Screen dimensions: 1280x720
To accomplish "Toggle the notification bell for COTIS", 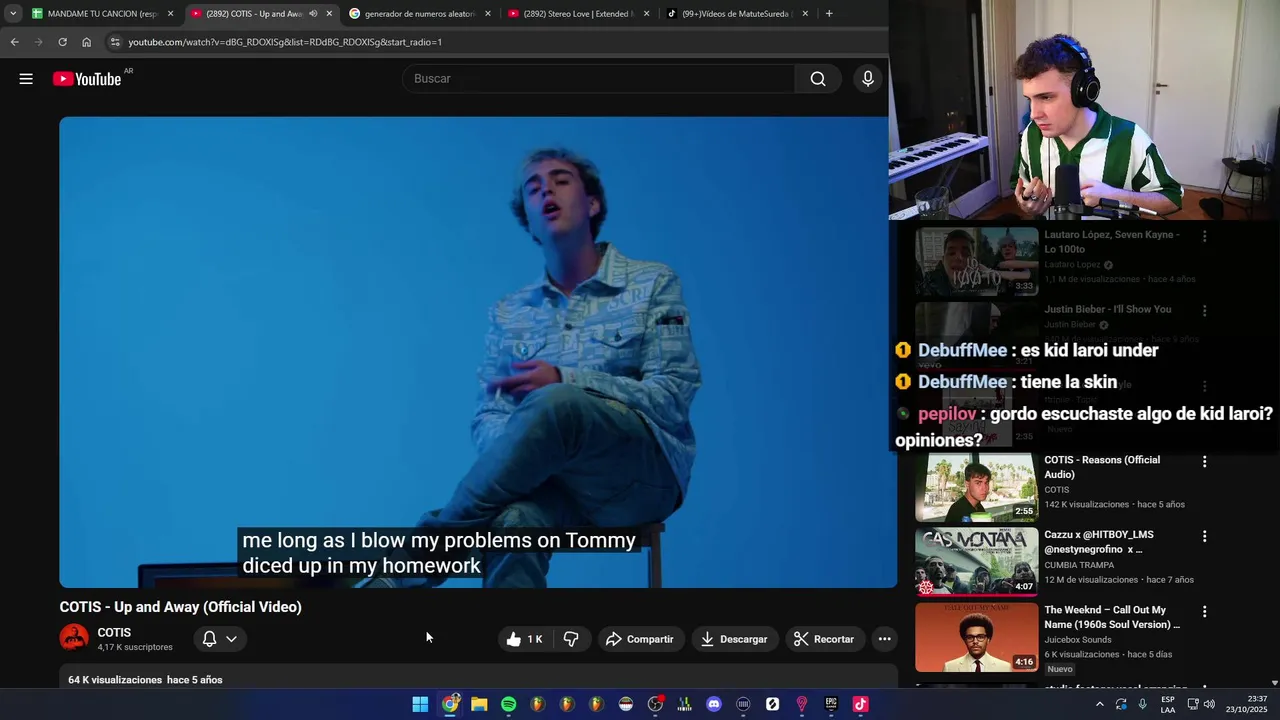I will [209, 639].
